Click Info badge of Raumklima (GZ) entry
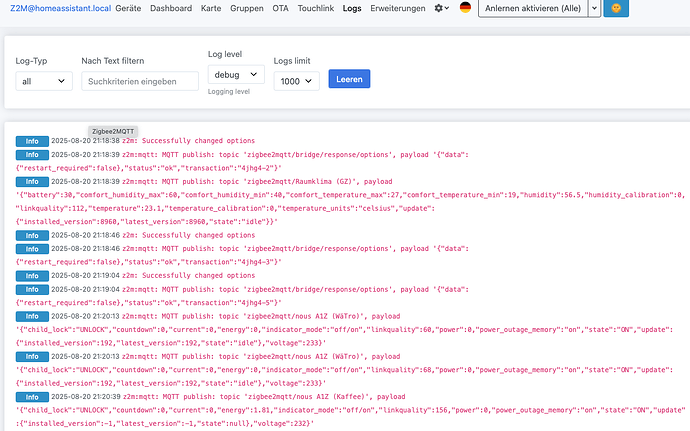This screenshot has height=431, width=690. (32, 181)
